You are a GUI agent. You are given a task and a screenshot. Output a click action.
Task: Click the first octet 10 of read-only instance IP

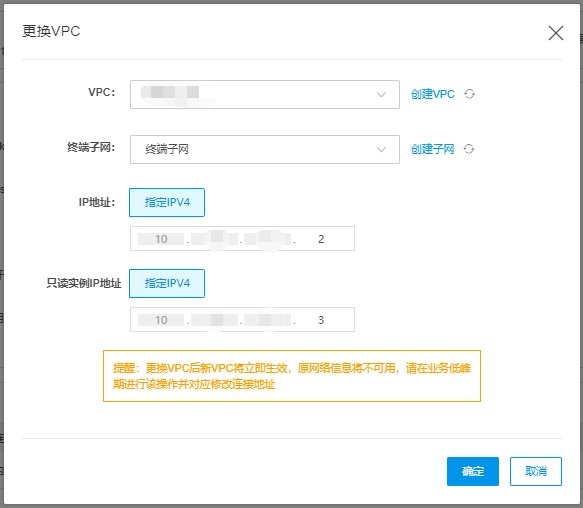pos(161,320)
